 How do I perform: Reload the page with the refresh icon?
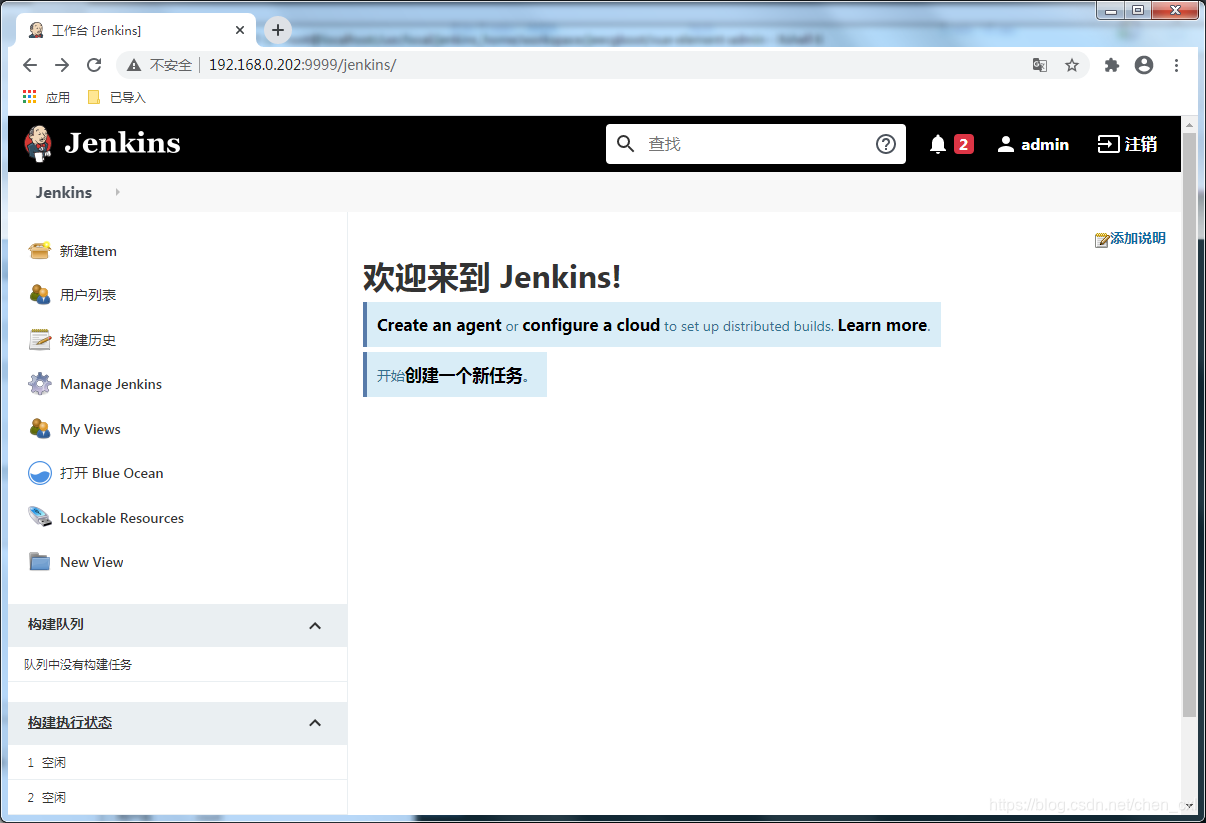[x=94, y=65]
